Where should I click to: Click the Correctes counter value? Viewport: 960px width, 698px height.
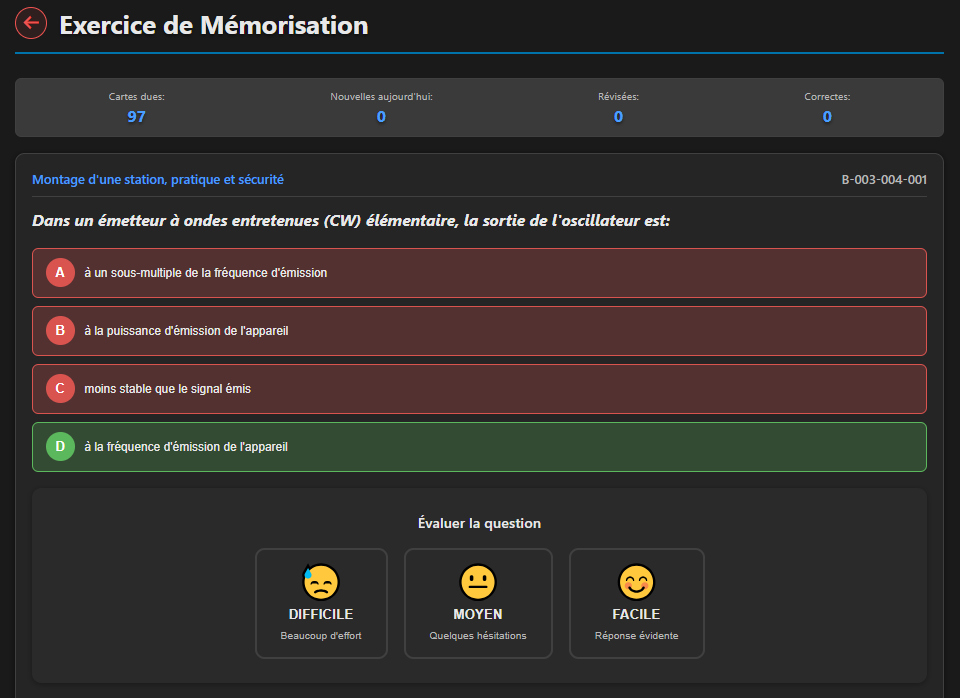tap(827, 117)
